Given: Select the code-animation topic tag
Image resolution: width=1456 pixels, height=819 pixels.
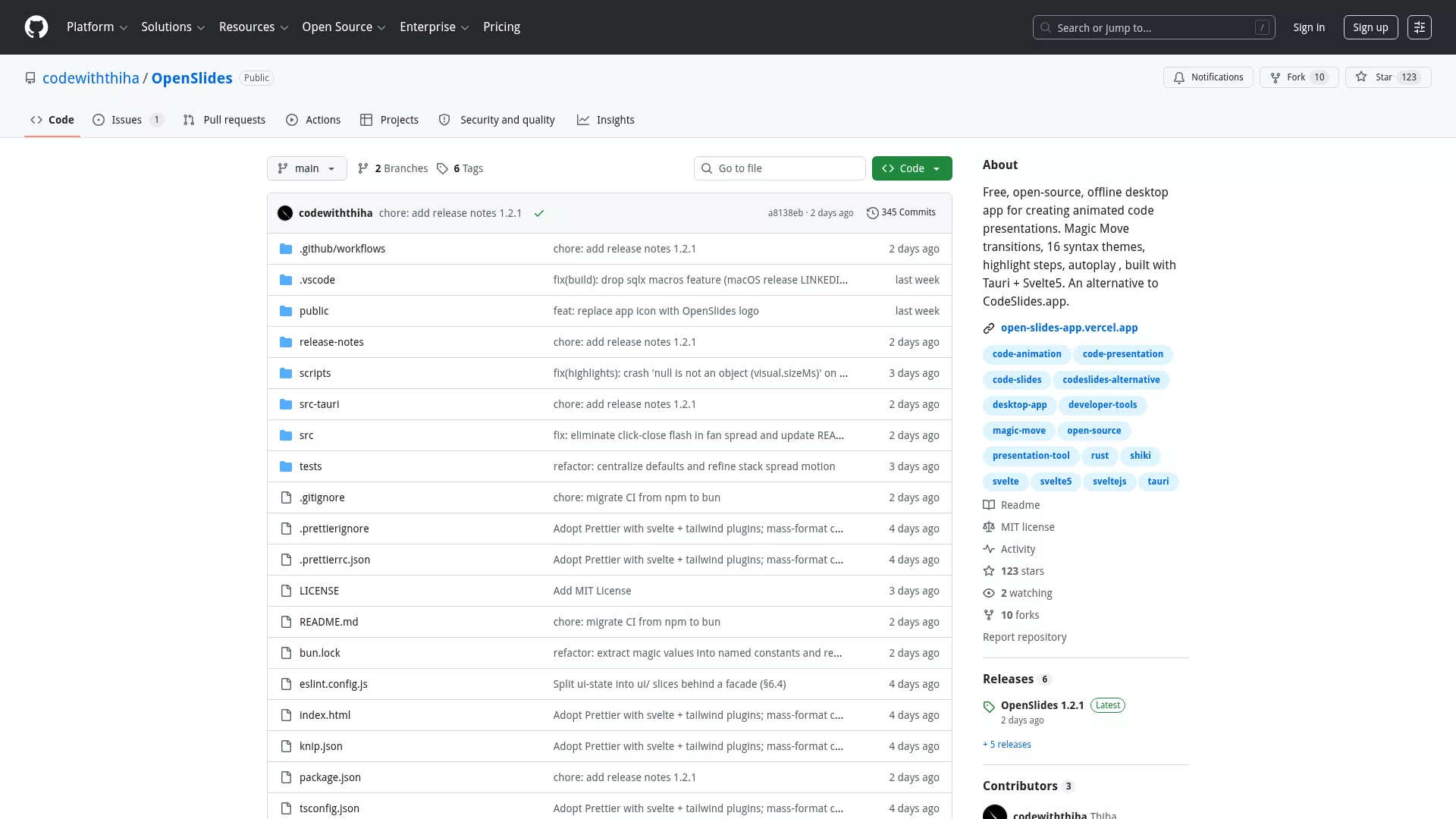Looking at the screenshot, I should 1027,354.
